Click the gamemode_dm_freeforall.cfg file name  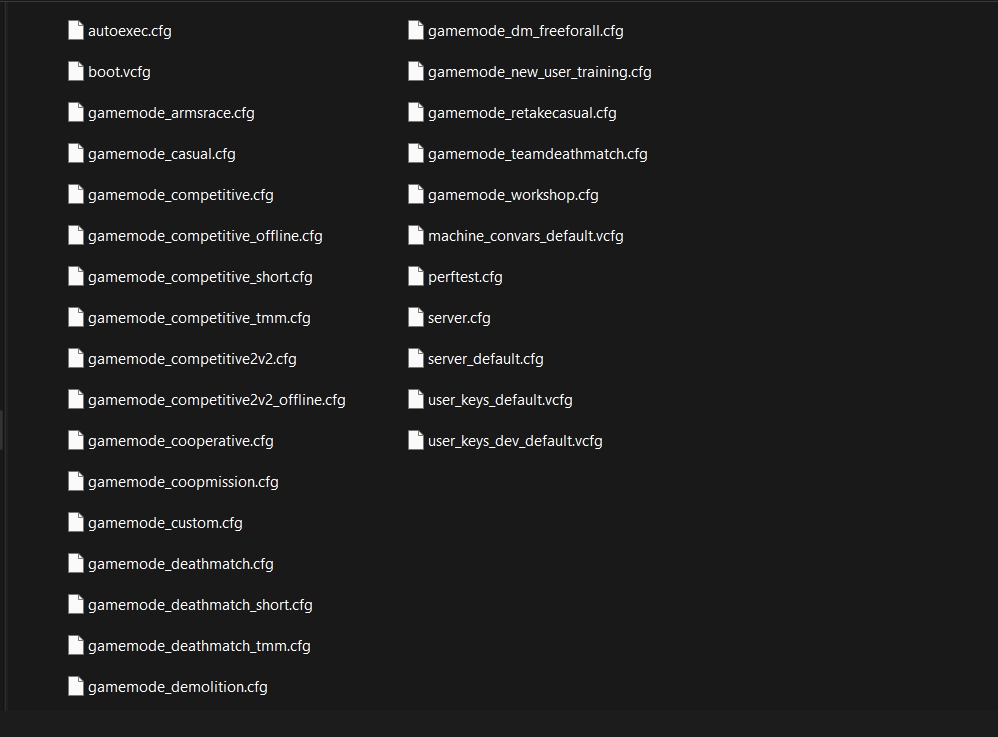click(525, 31)
